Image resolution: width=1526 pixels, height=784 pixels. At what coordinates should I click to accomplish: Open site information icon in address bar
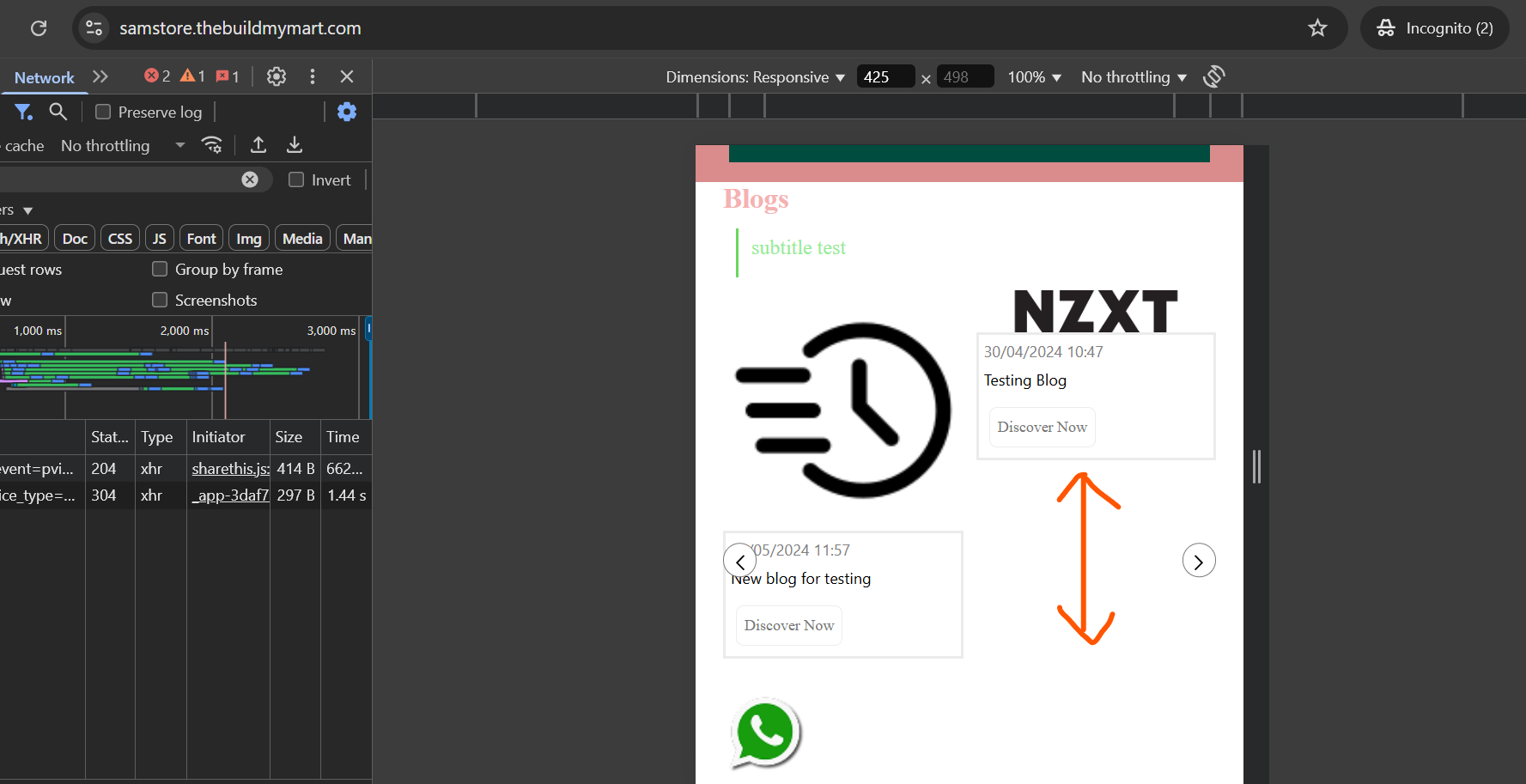(x=94, y=28)
